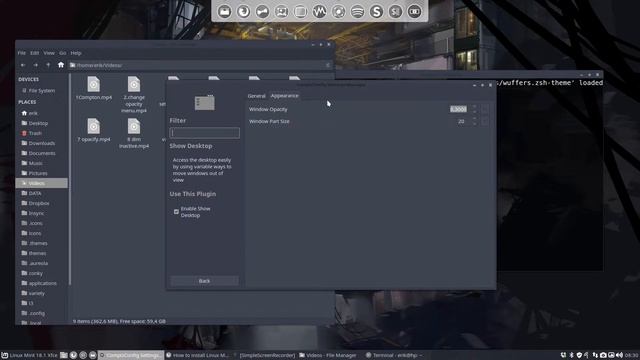Increase Window Part Size with the up arrow
The height and width of the screenshot is (360, 640).
(474, 119)
